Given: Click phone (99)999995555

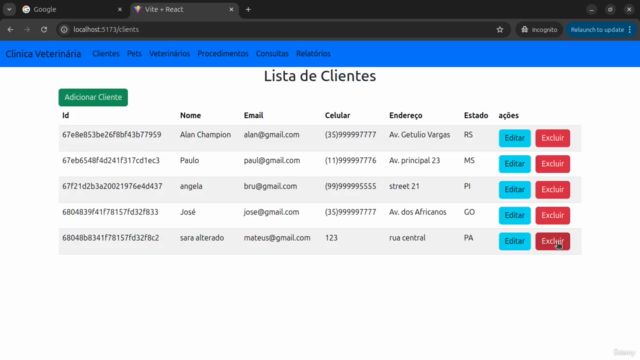Looking at the screenshot, I should 351,186.
